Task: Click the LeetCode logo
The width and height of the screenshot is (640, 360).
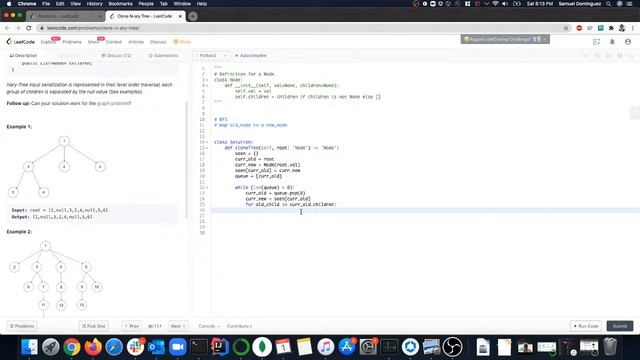Action: [x=20, y=42]
